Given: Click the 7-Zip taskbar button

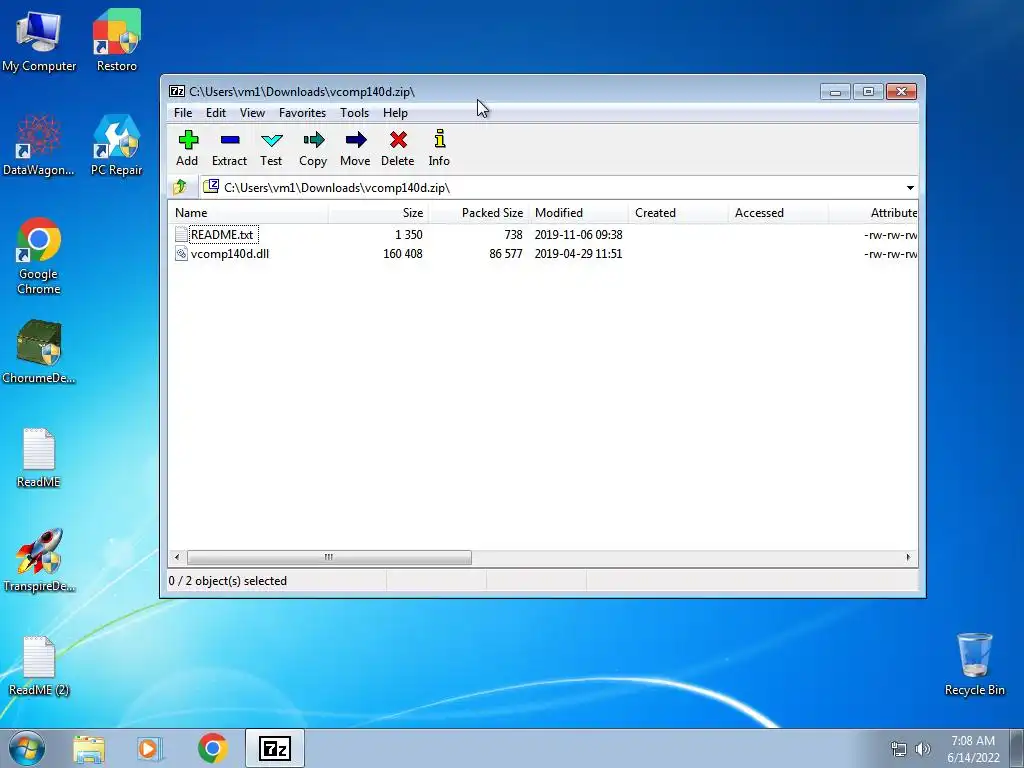Looking at the screenshot, I should click(x=275, y=748).
